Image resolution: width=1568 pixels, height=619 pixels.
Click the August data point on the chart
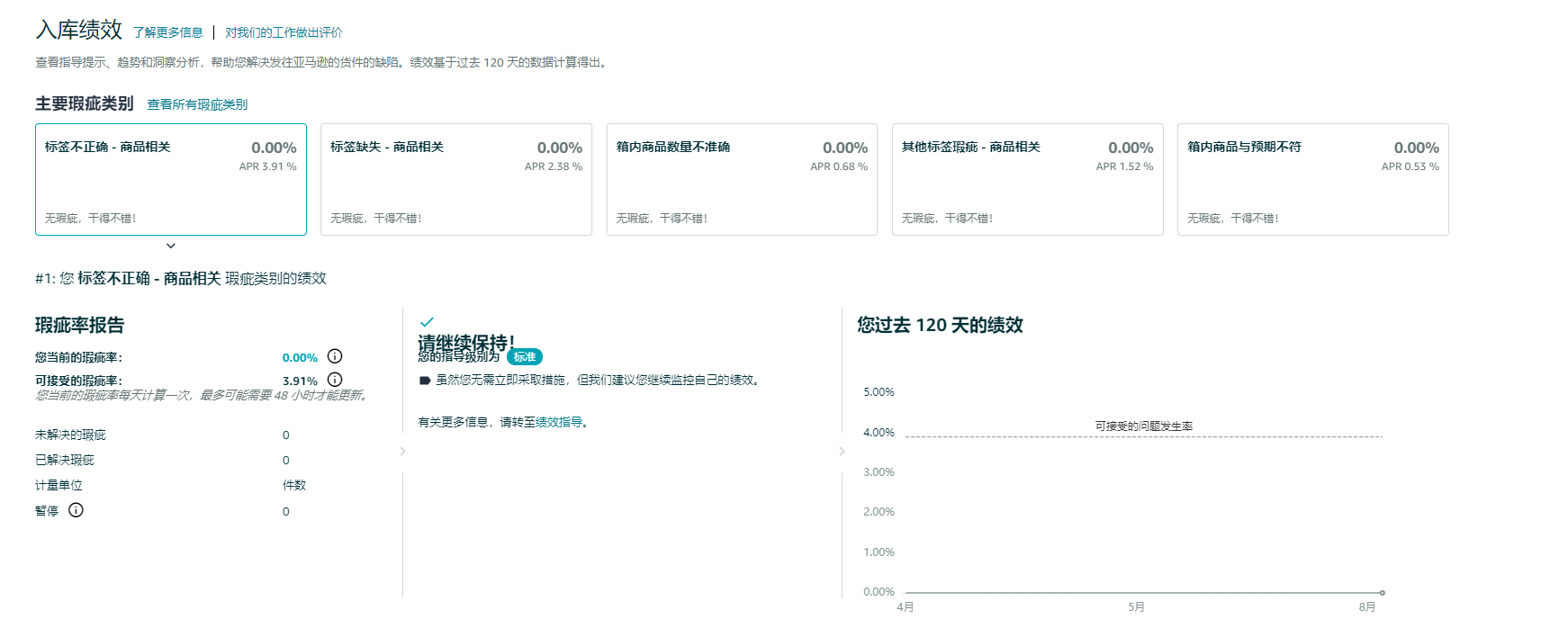click(1382, 592)
